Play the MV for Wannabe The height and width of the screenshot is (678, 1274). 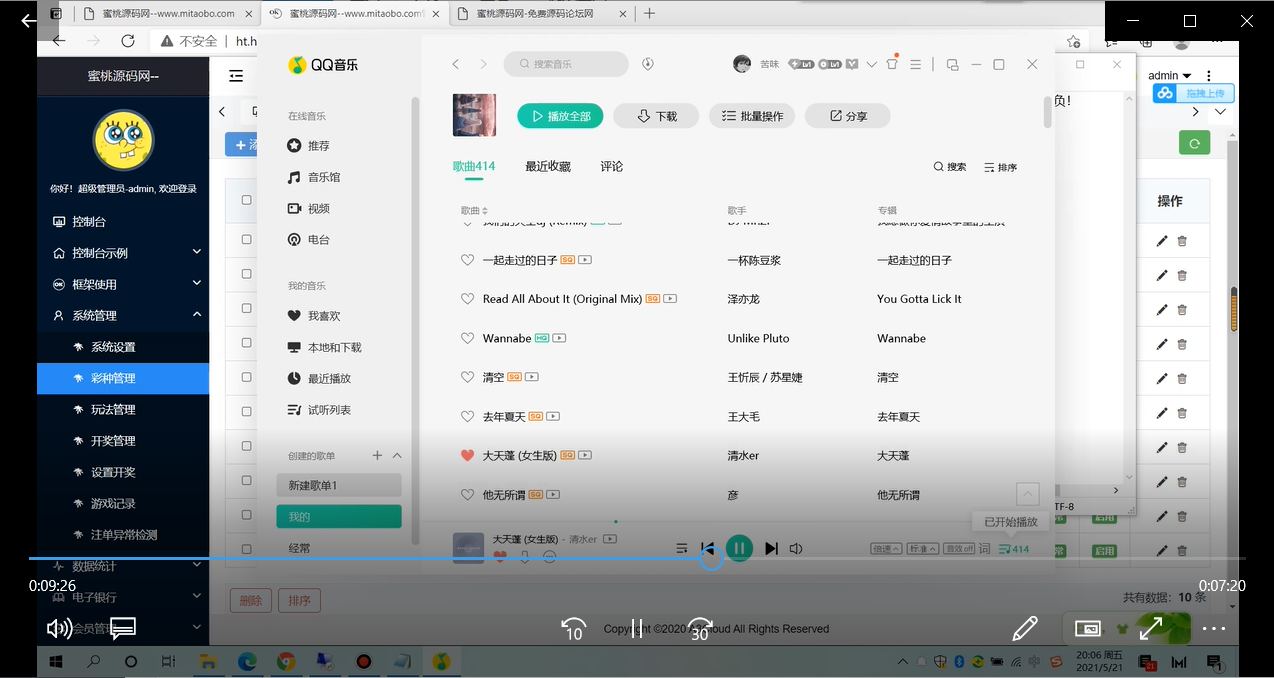pos(559,338)
